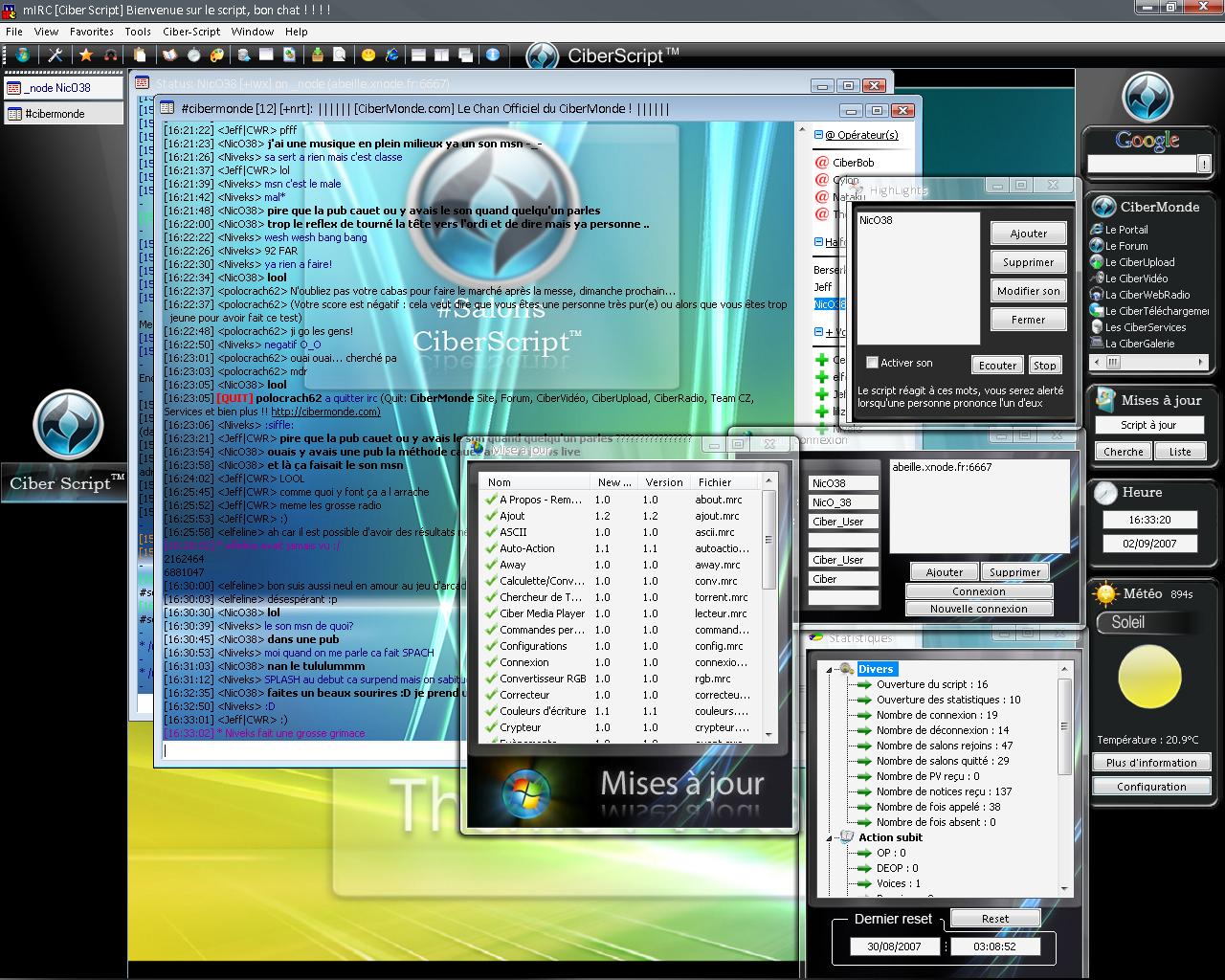Click the clock icon beside Heure

[1105, 493]
